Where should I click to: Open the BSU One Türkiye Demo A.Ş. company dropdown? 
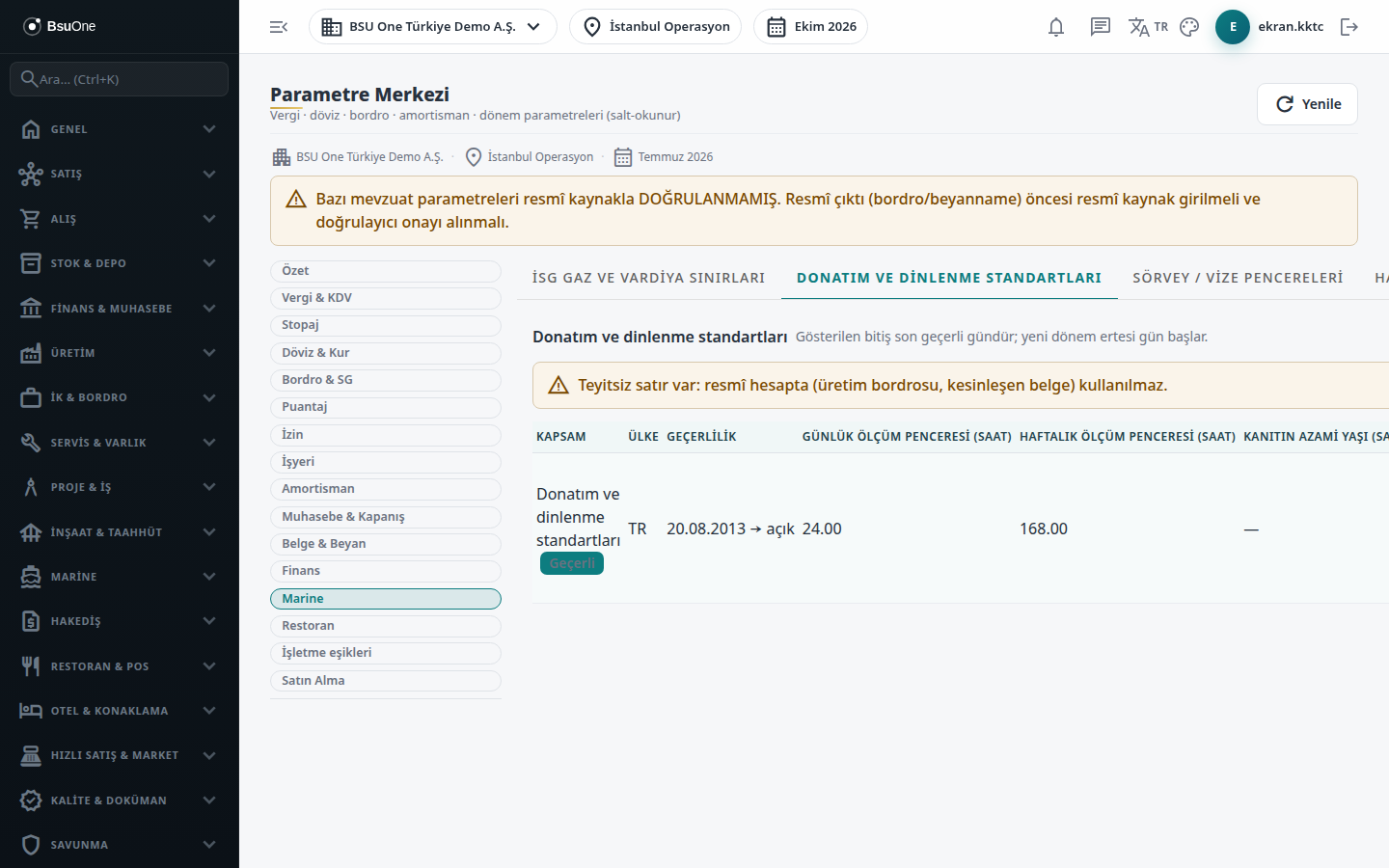[x=433, y=27]
